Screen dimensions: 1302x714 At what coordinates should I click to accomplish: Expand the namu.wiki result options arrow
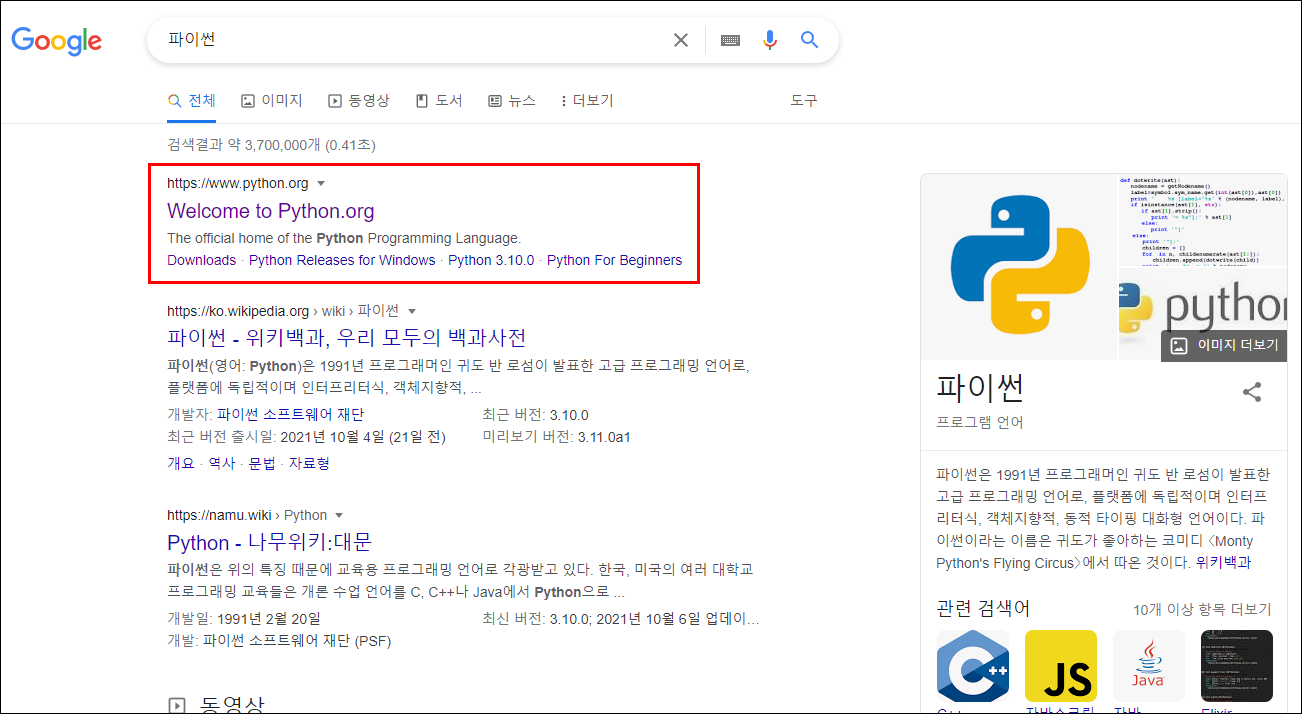pyautogui.click(x=340, y=515)
